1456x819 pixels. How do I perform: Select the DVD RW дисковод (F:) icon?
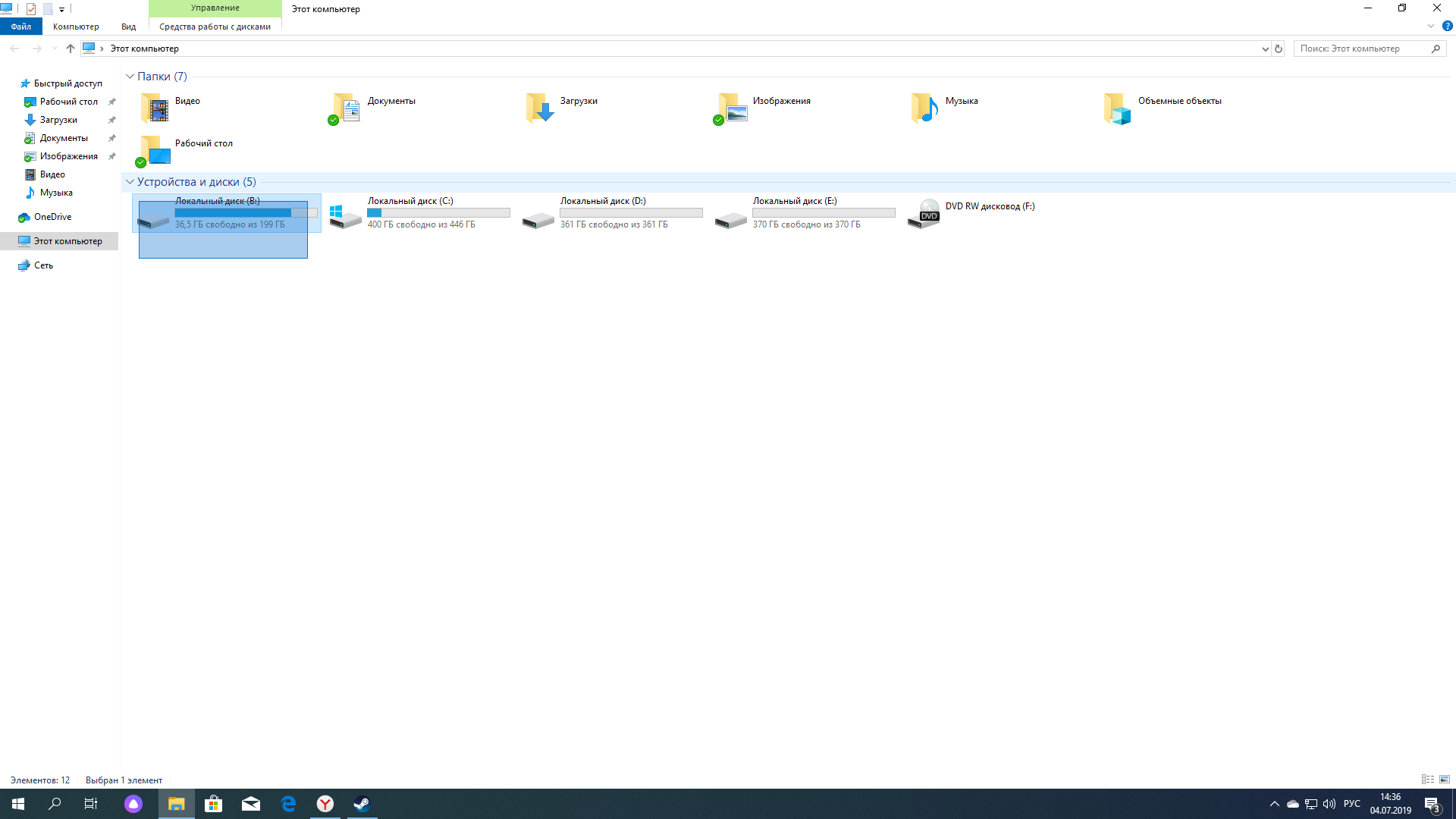(x=924, y=214)
